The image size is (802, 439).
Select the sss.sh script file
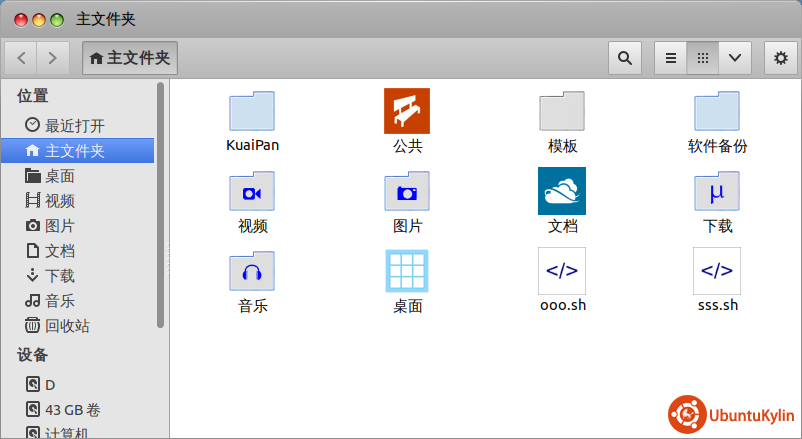click(717, 270)
